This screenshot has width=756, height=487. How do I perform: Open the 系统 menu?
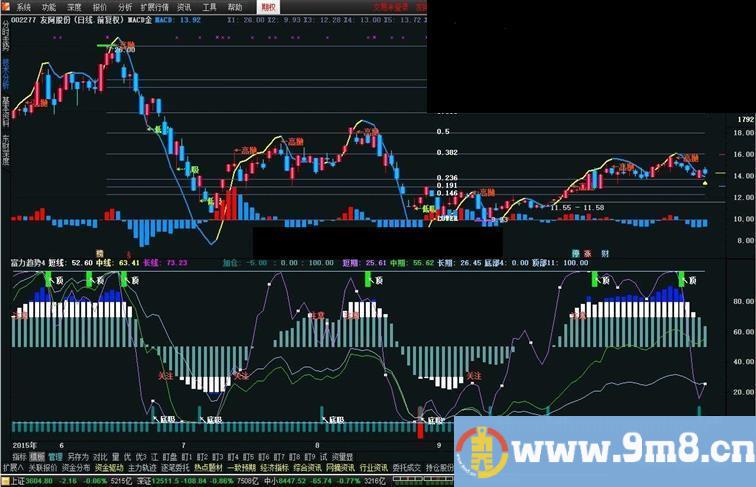click(x=23, y=6)
